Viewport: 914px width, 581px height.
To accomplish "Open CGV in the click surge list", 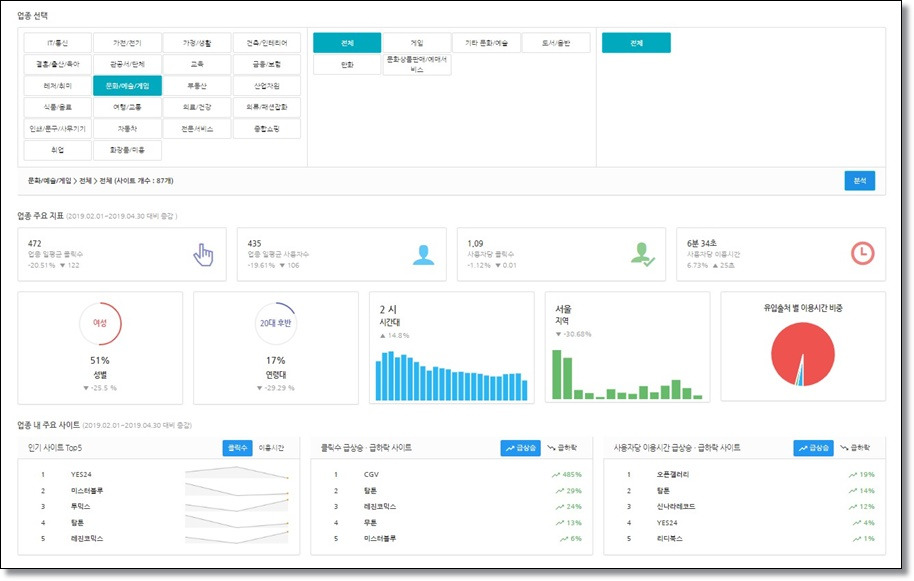I will click(x=371, y=475).
